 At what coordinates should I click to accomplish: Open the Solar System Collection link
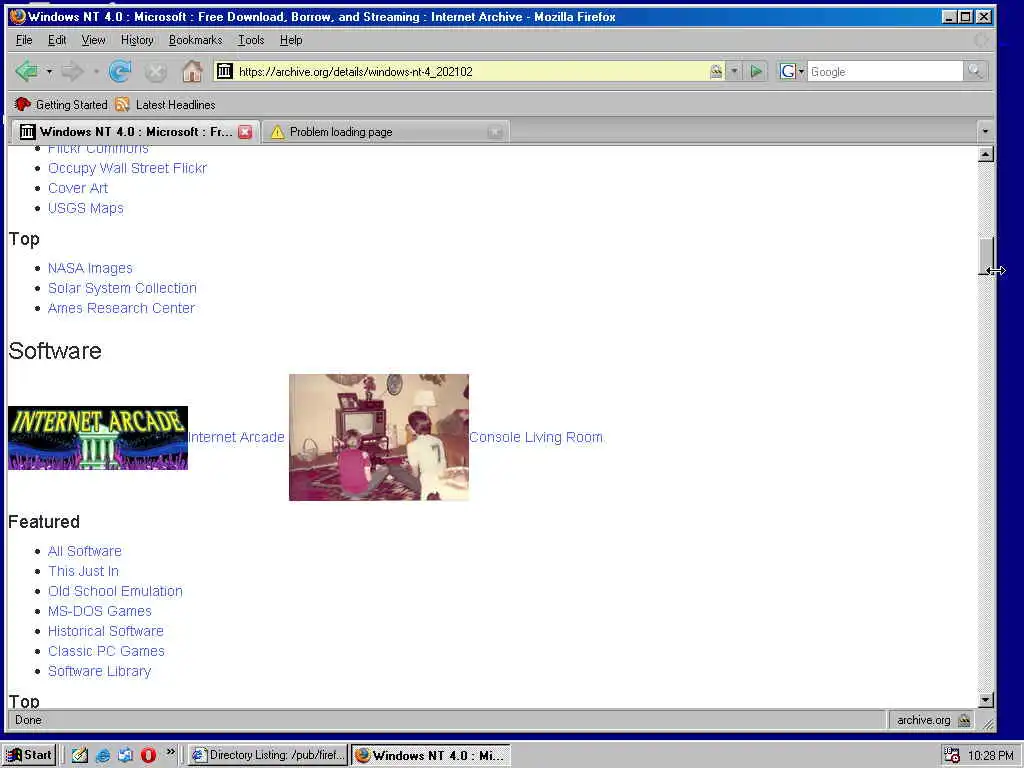(122, 288)
